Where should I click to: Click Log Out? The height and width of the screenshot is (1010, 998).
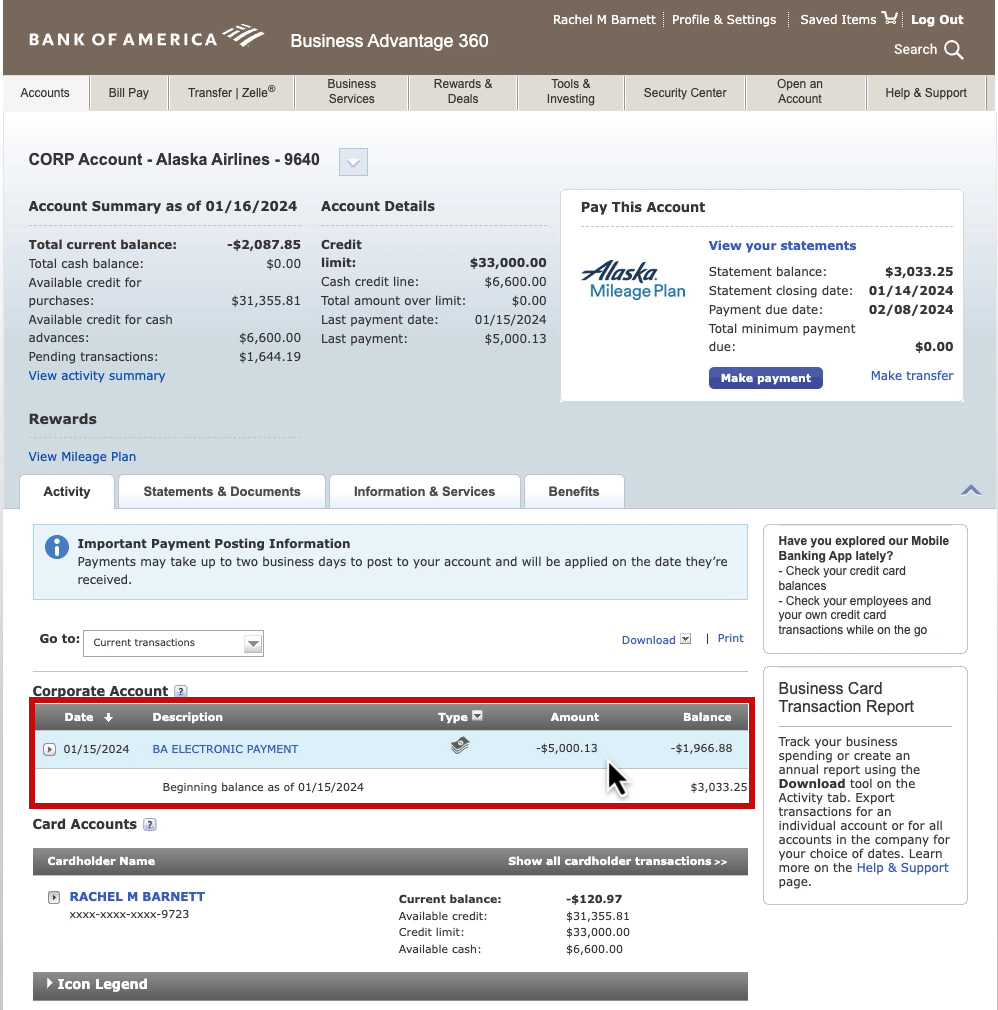(937, 19)
